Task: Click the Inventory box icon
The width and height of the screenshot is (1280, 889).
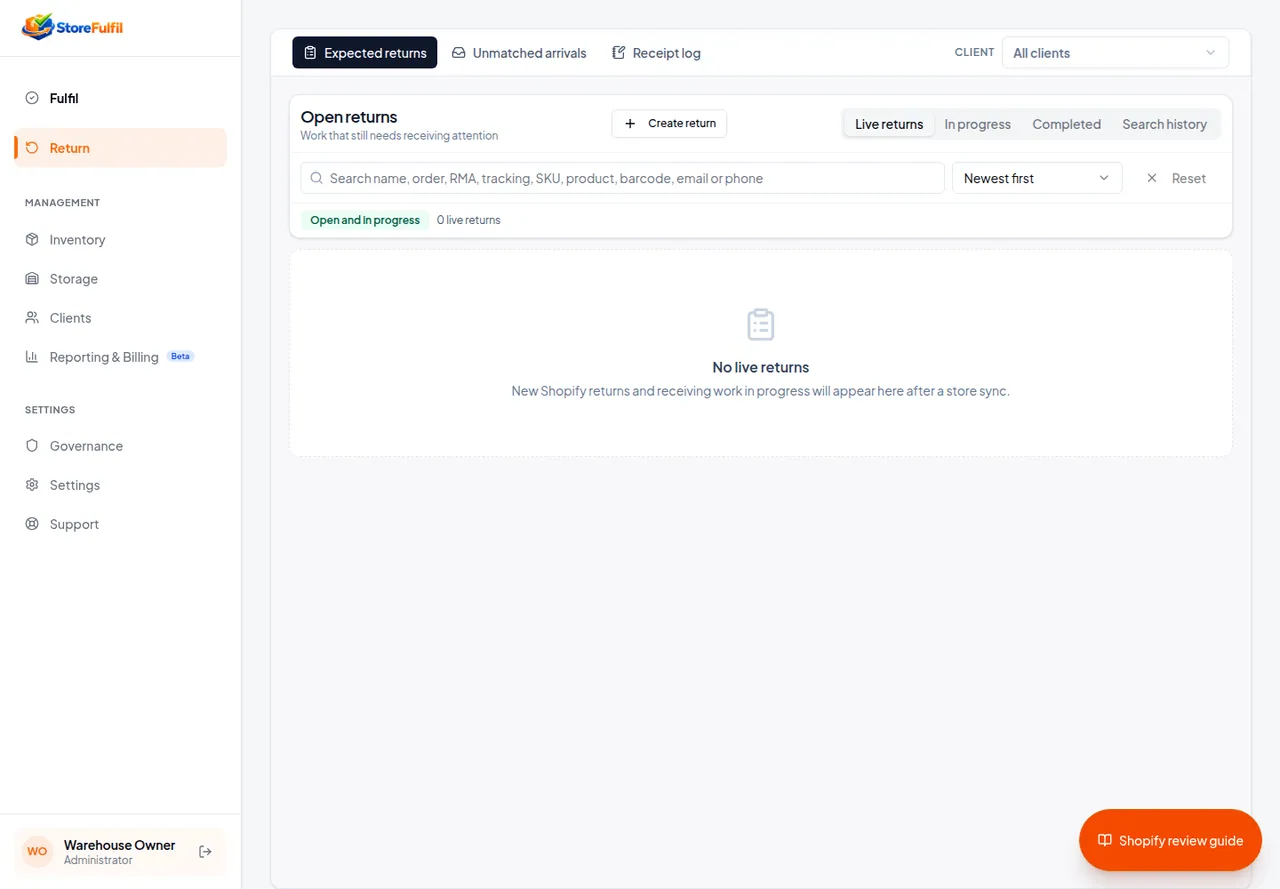Action: (x=32, y=240)
